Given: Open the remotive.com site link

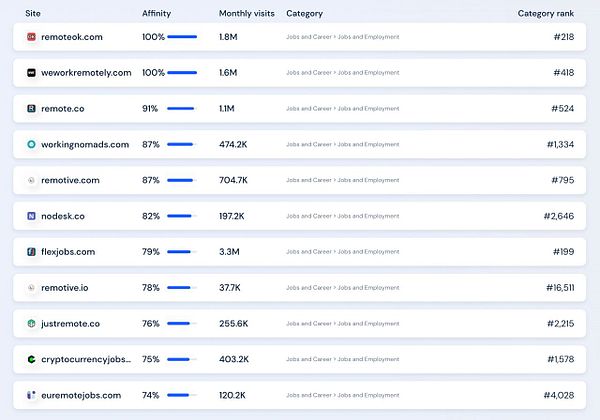Looking at the screenshot, I should pos(70,180).
